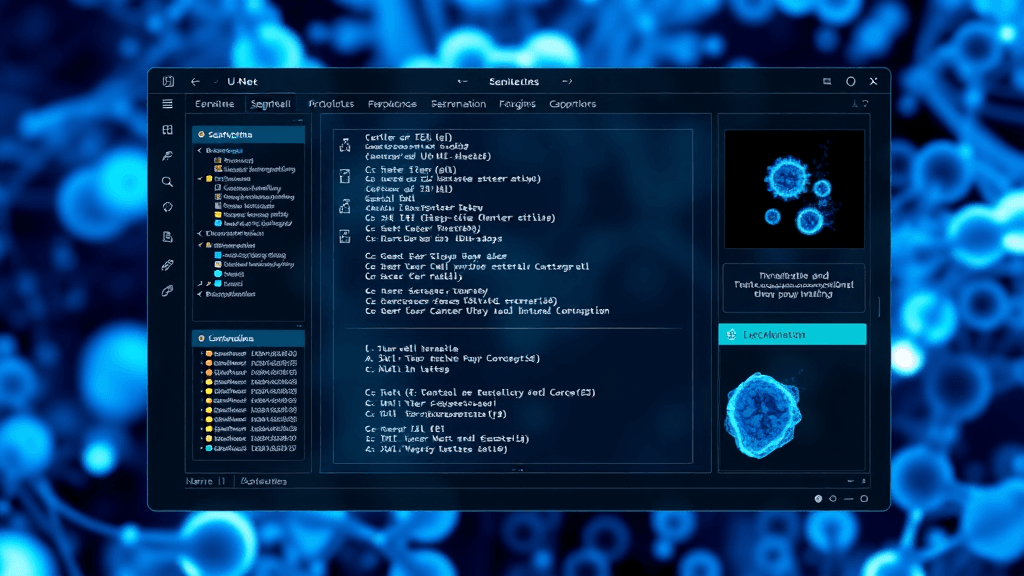Viewport: 1024px width, 576px height.
Task: Click the app logo left of the back arrow
Action: [x=168, y=82]
